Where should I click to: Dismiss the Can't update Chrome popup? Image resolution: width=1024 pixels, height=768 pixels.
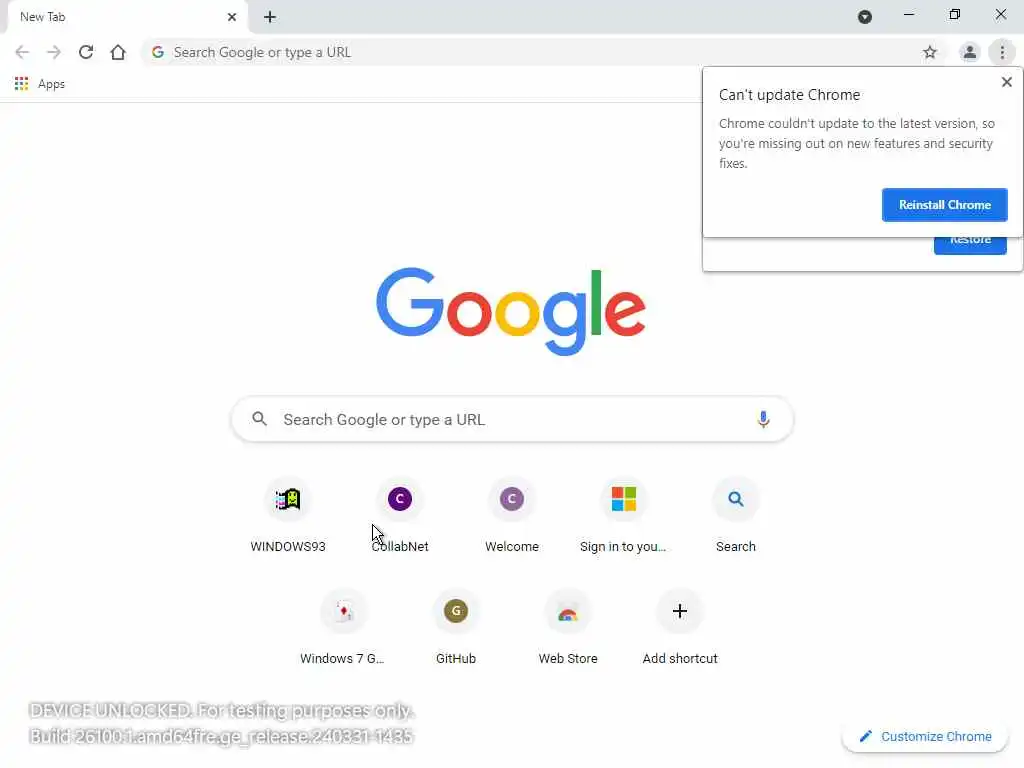coord(1006,82)
